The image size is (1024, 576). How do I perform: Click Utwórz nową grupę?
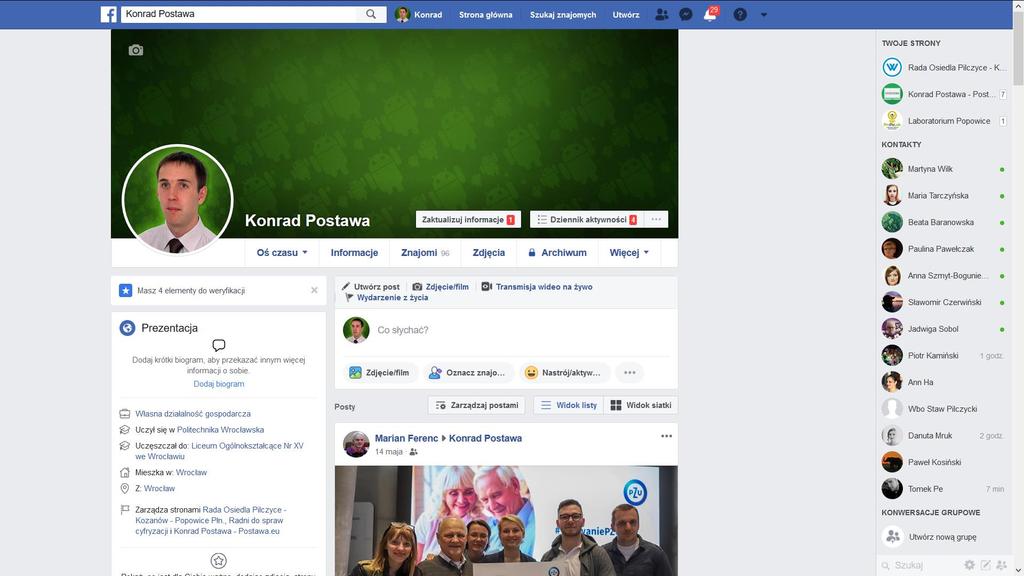point(944,537)
